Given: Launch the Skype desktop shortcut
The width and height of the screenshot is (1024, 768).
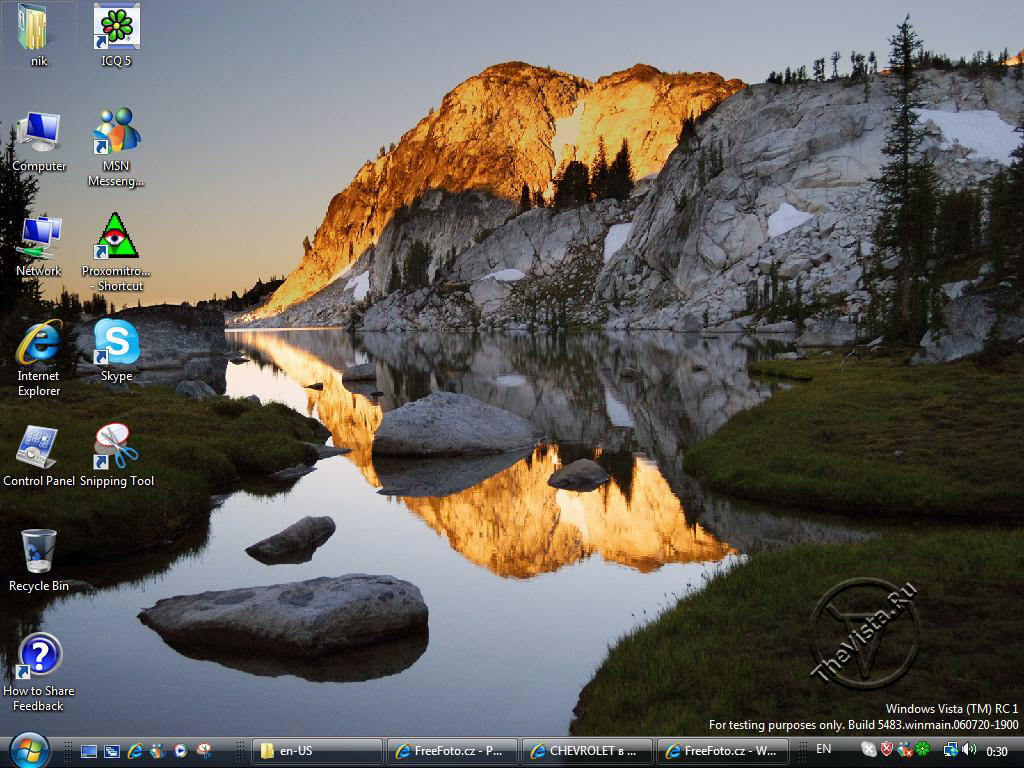Looking at the screenshot, I should coord(116,351).
